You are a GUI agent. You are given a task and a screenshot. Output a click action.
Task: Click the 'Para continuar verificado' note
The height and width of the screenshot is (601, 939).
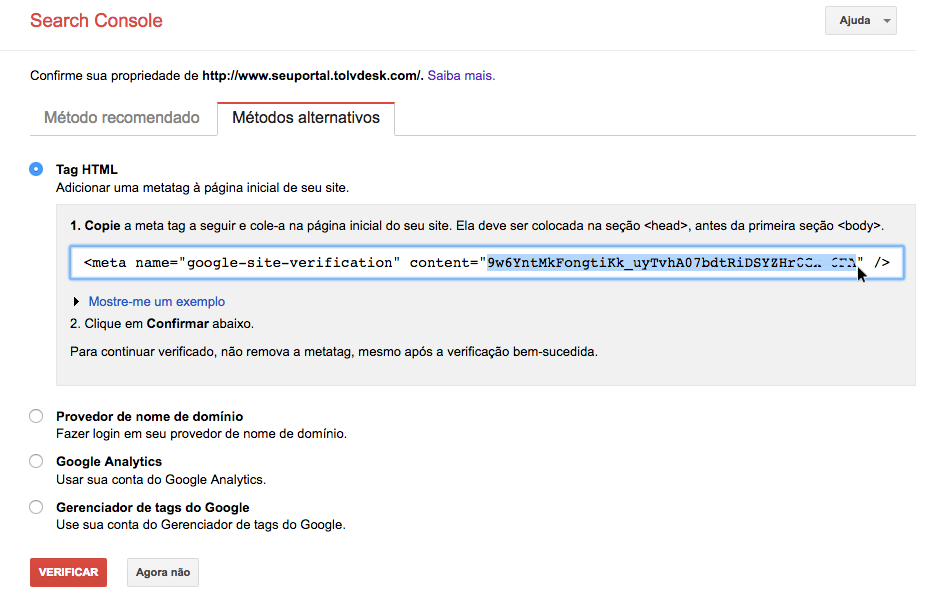coord(334,351)
